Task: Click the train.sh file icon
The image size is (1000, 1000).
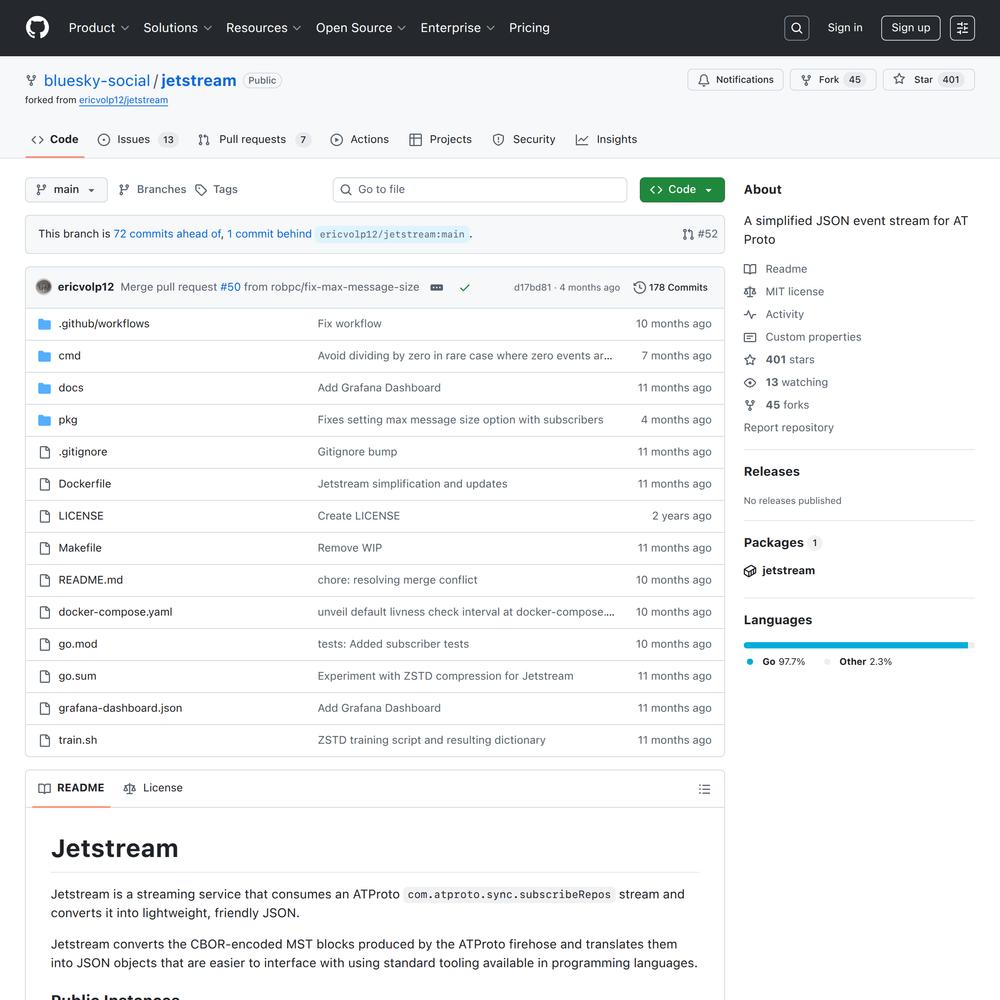Action: click(45, 740)
